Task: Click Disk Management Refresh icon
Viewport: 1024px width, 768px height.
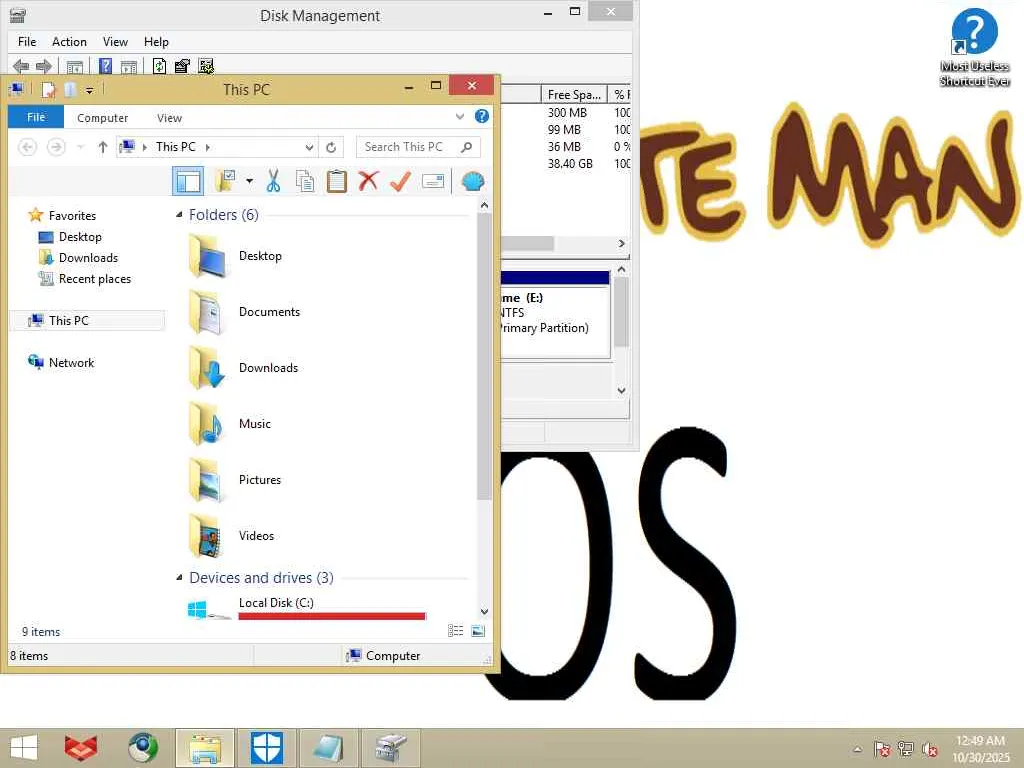Action: (x=159, y=66)
